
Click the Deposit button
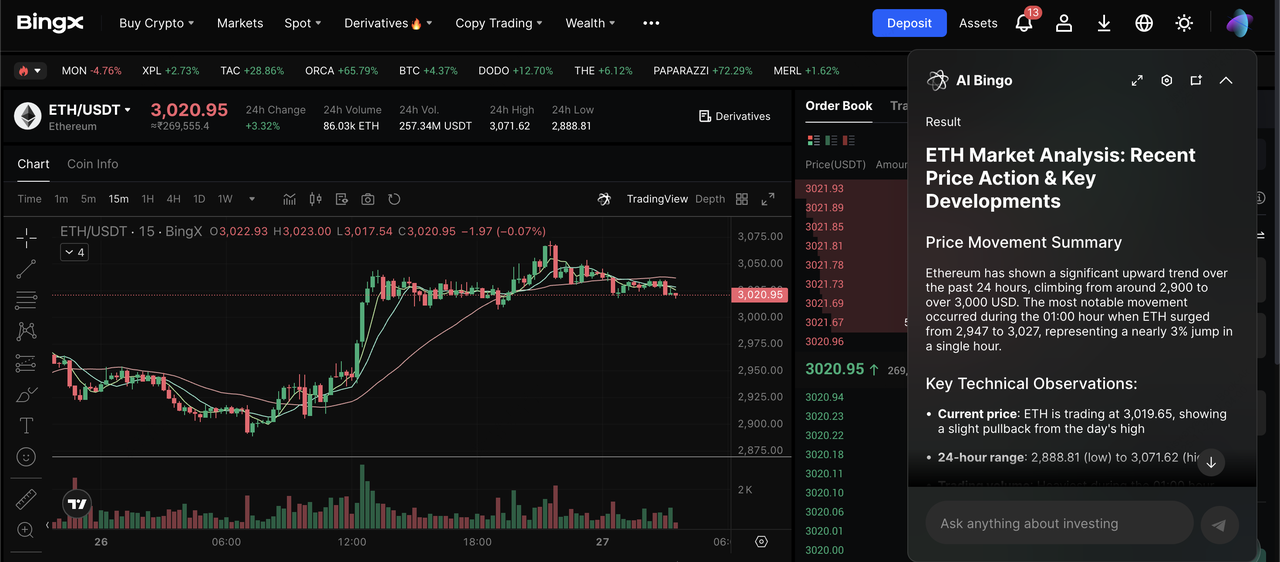tap(909, 23)
